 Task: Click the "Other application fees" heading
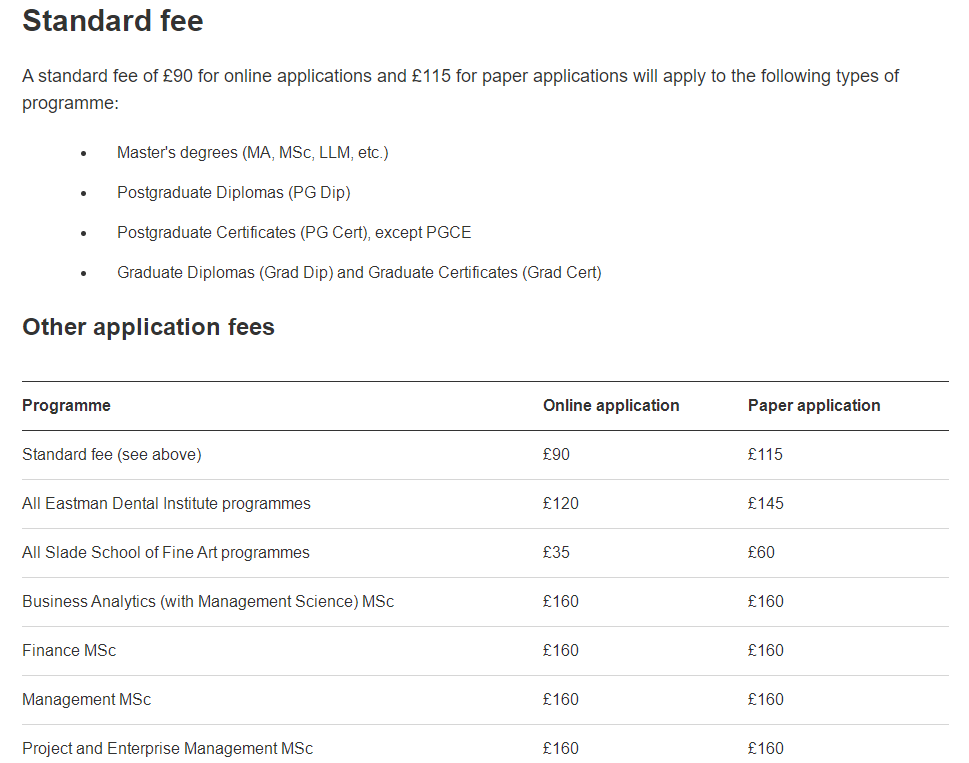pyautogui.click(x=148, y=327)
